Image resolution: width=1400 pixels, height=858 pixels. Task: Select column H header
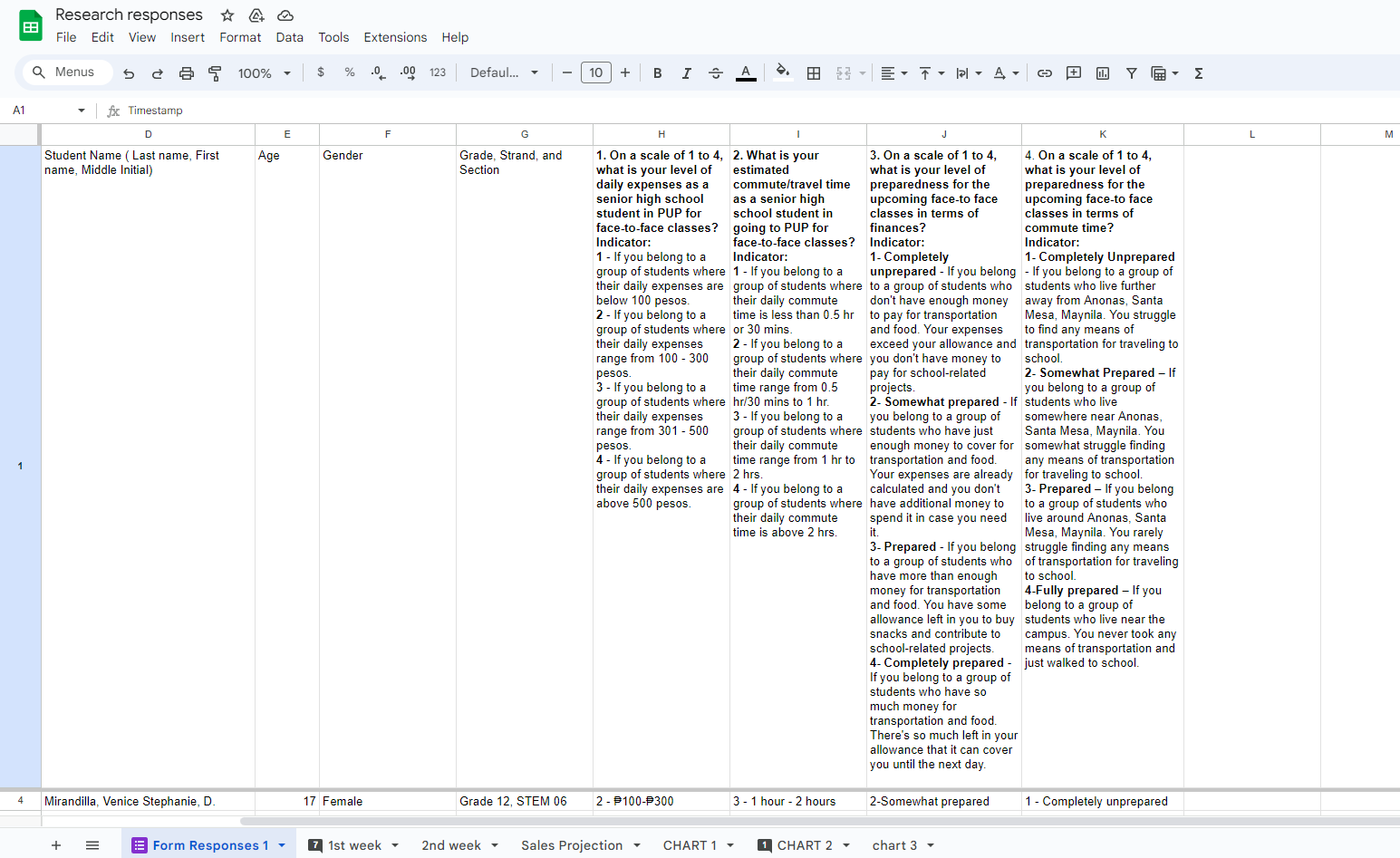661,134
